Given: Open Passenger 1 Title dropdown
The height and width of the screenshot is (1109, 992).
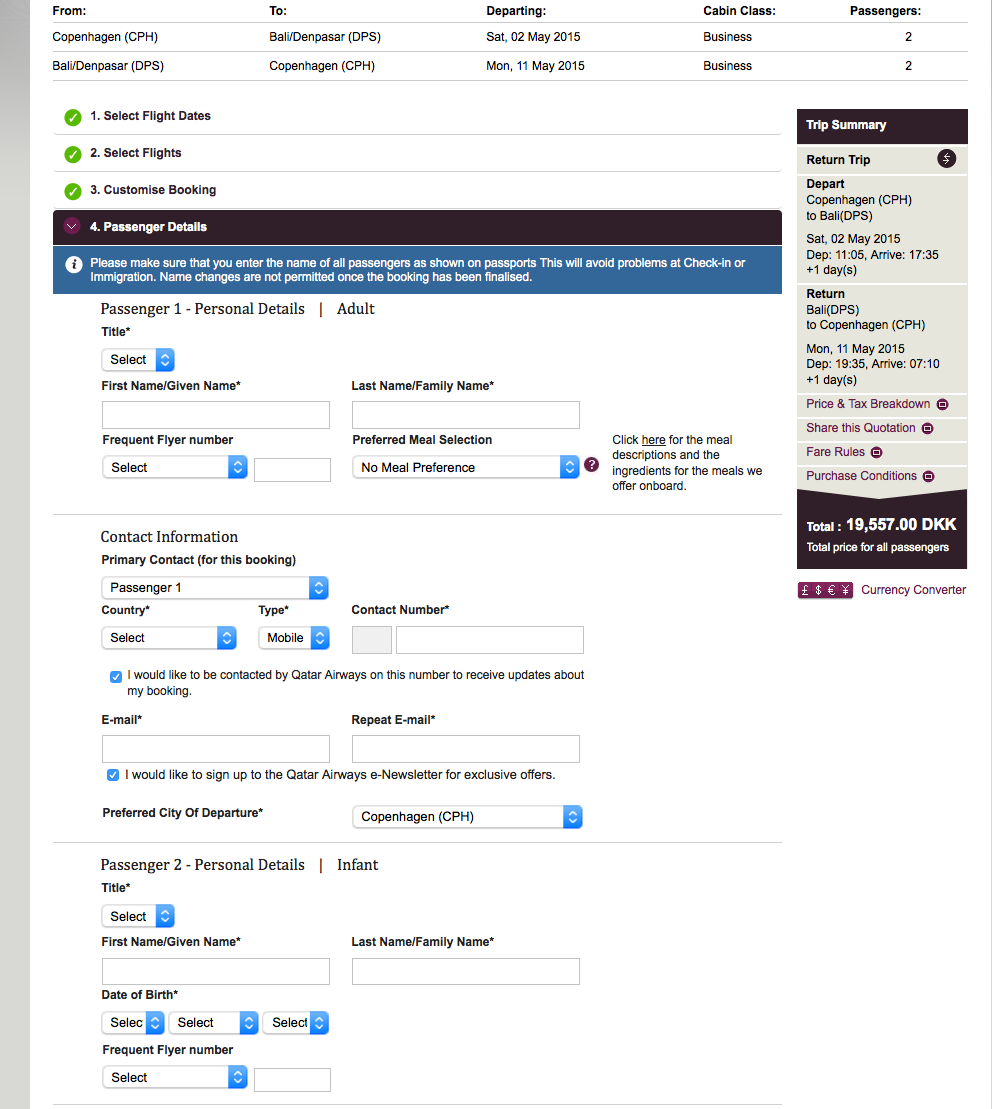Looking at the screenshot, I should coord(138,360).
